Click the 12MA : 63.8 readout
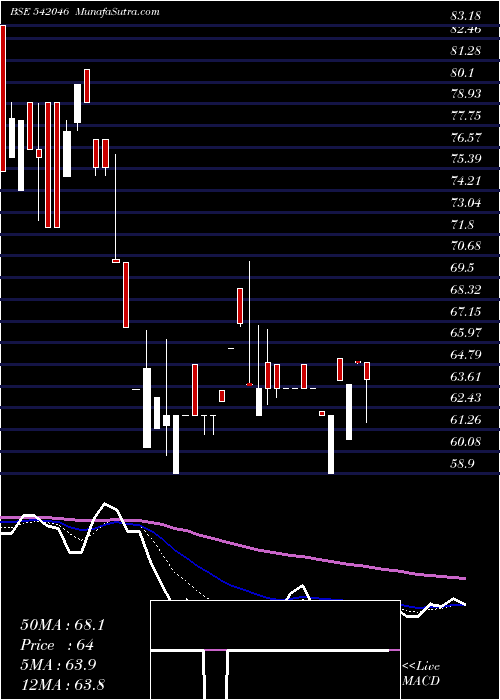This screenshot has width=500, height=700. pos(62,684)
